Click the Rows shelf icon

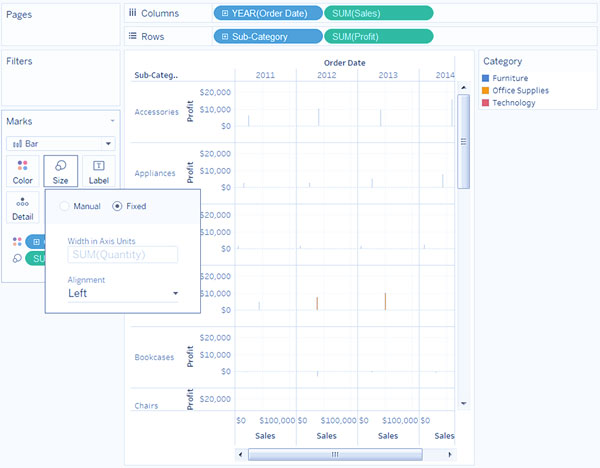[x=132, y=36]
